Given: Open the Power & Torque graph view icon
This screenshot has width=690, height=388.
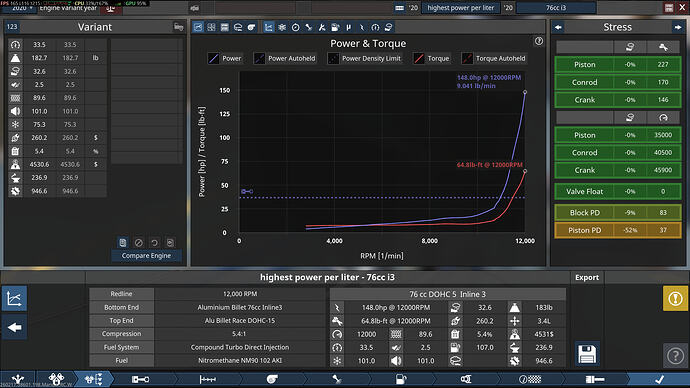Looking at the screenshot, I should (x=268, y=27).
